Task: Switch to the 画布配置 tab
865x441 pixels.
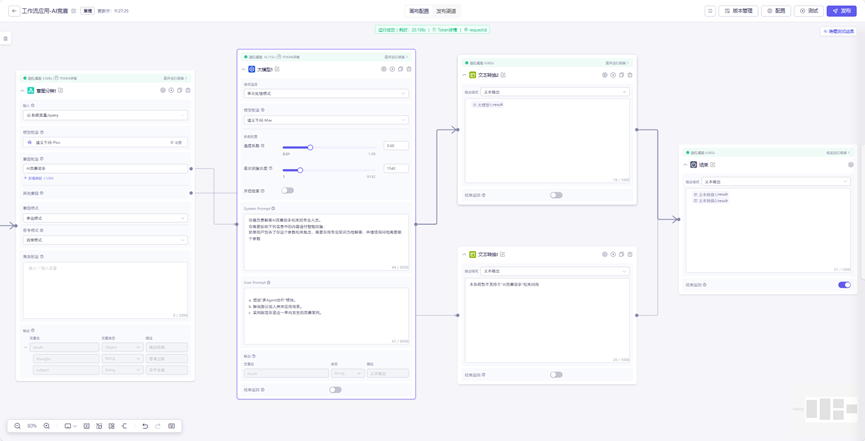Action: (419, 11)
